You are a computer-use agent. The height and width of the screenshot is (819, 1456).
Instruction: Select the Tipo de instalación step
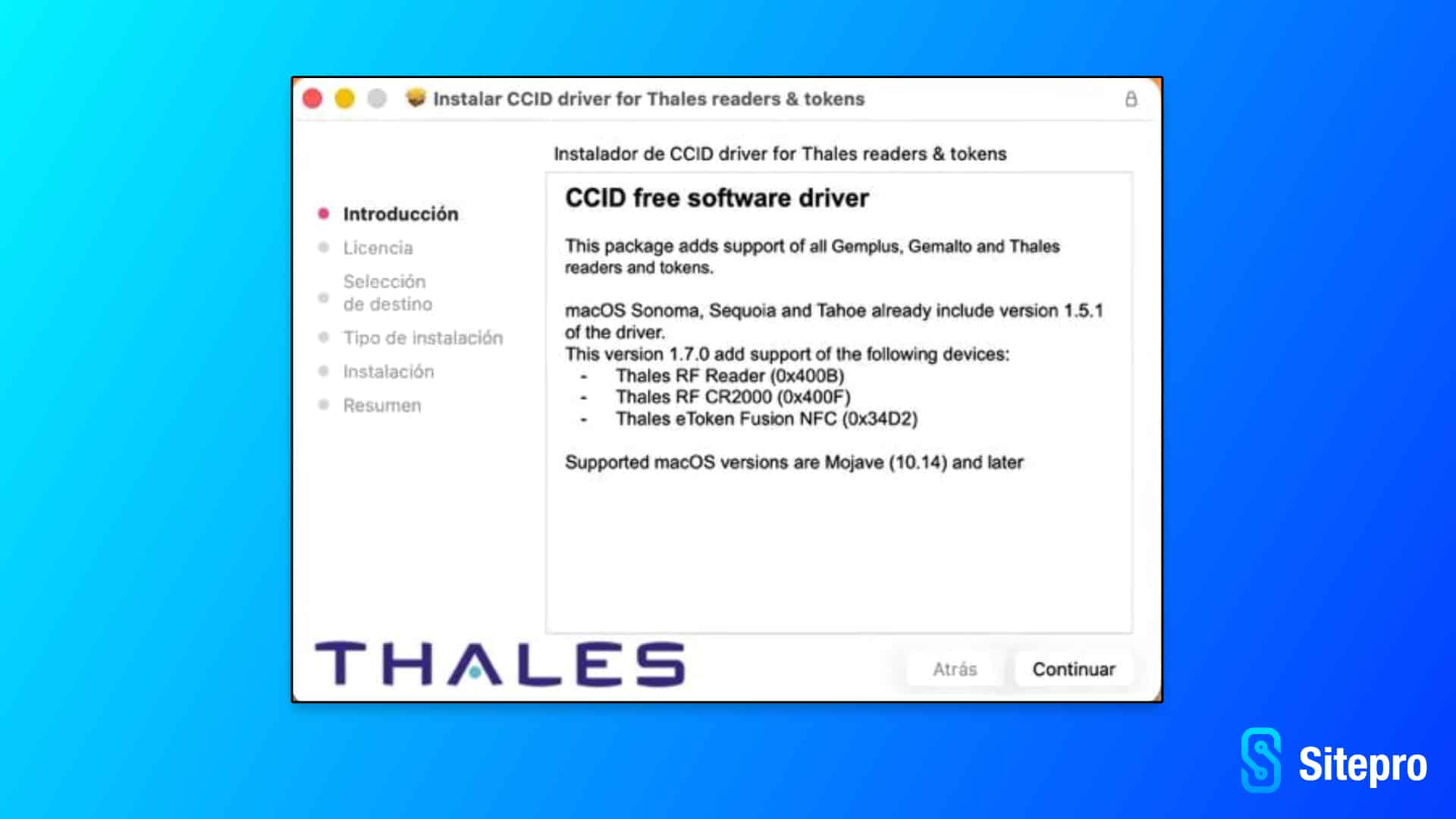[422, 337]
